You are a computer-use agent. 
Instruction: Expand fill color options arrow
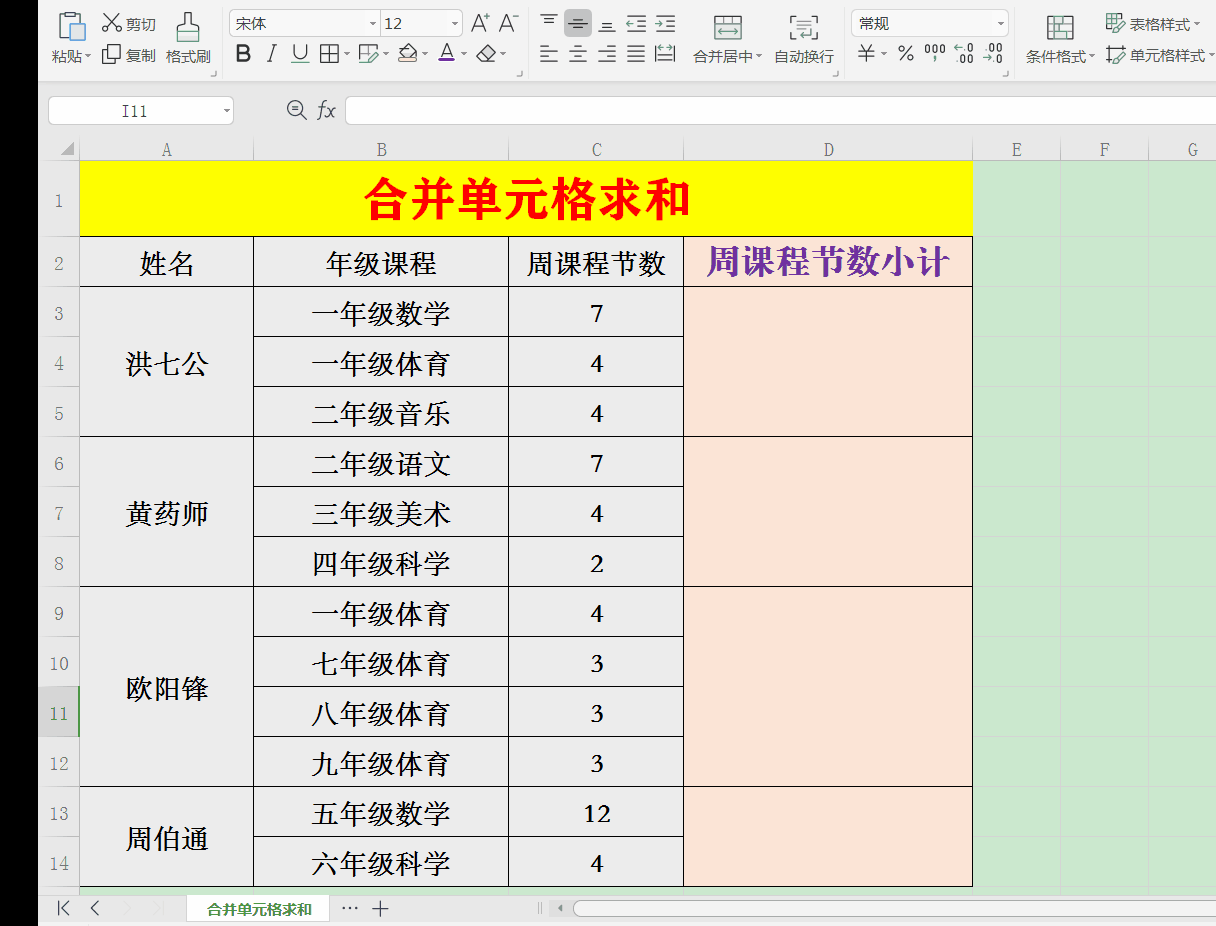click(x=425, y=54)
